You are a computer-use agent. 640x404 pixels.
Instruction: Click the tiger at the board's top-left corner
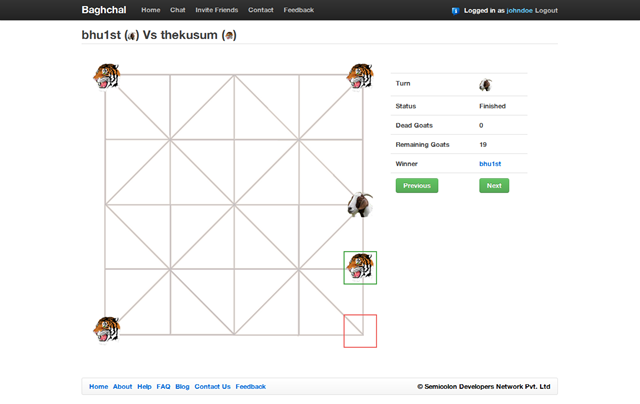[107, 76]
